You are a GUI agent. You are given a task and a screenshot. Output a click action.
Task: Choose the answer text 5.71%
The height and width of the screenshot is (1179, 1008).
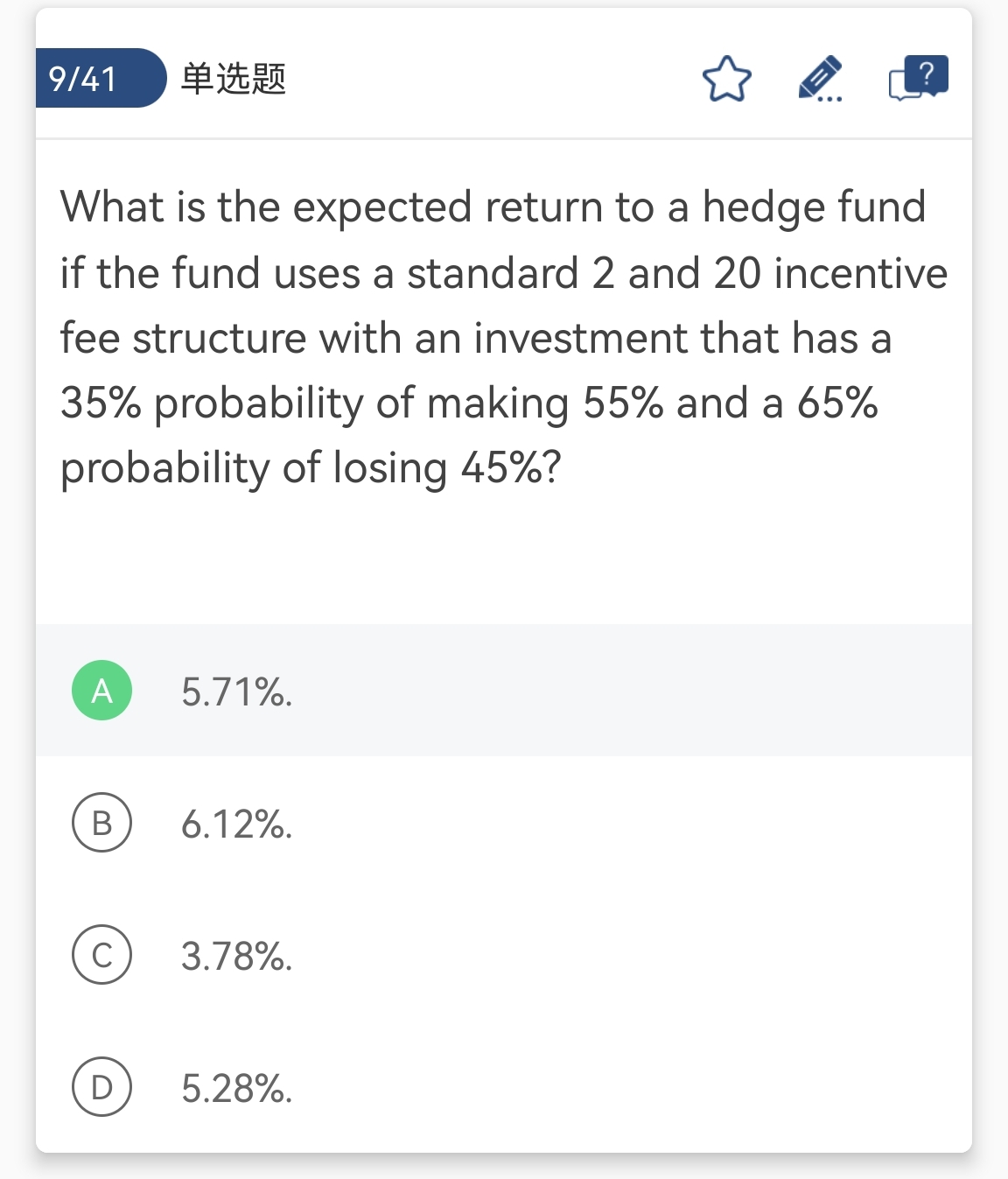point(236,692)
